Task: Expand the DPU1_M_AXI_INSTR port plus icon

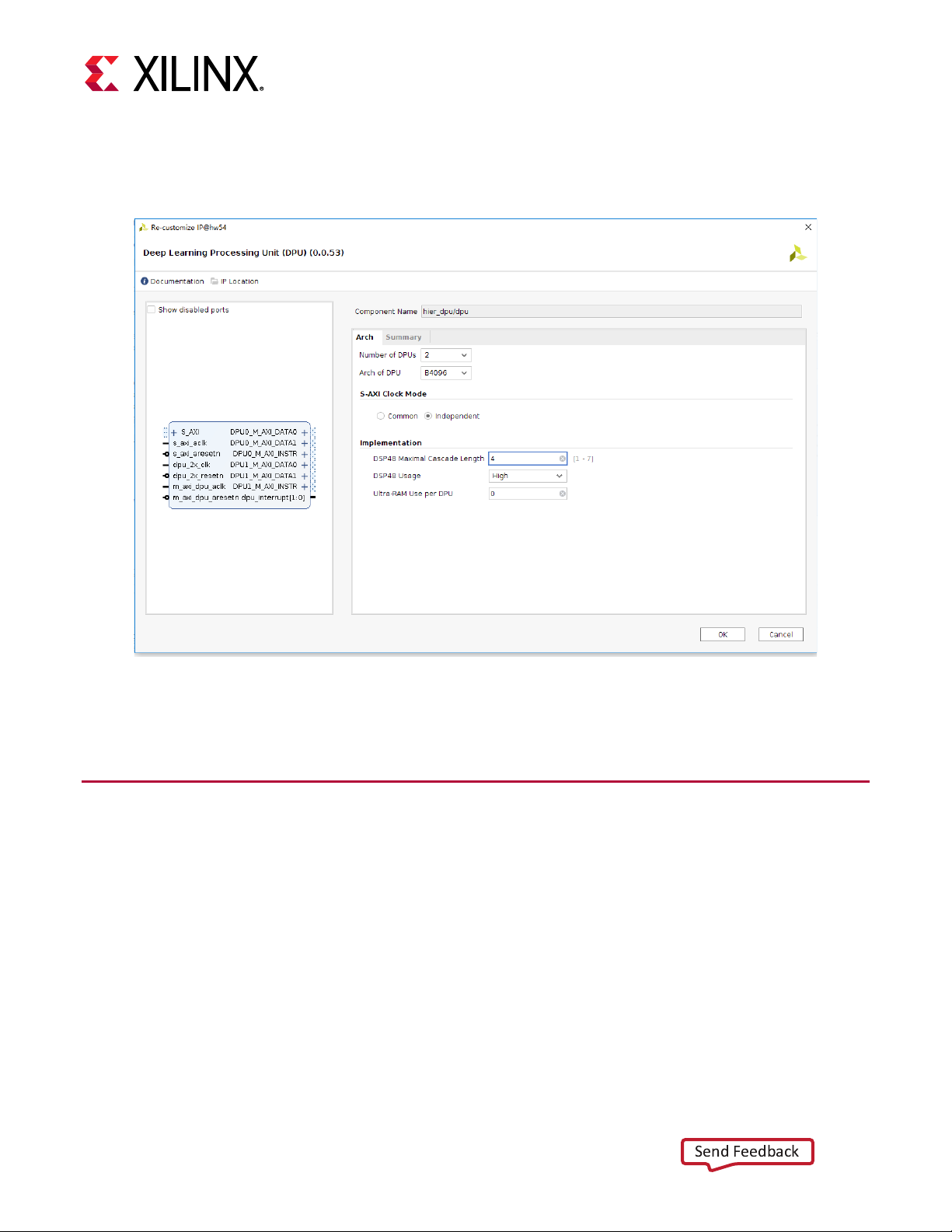Action: [305, 487]
